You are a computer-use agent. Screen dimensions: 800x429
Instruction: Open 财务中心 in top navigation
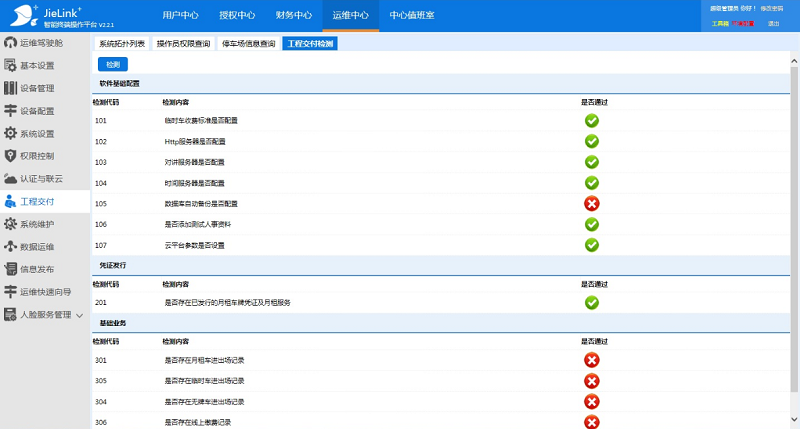(x=293, y=16)
